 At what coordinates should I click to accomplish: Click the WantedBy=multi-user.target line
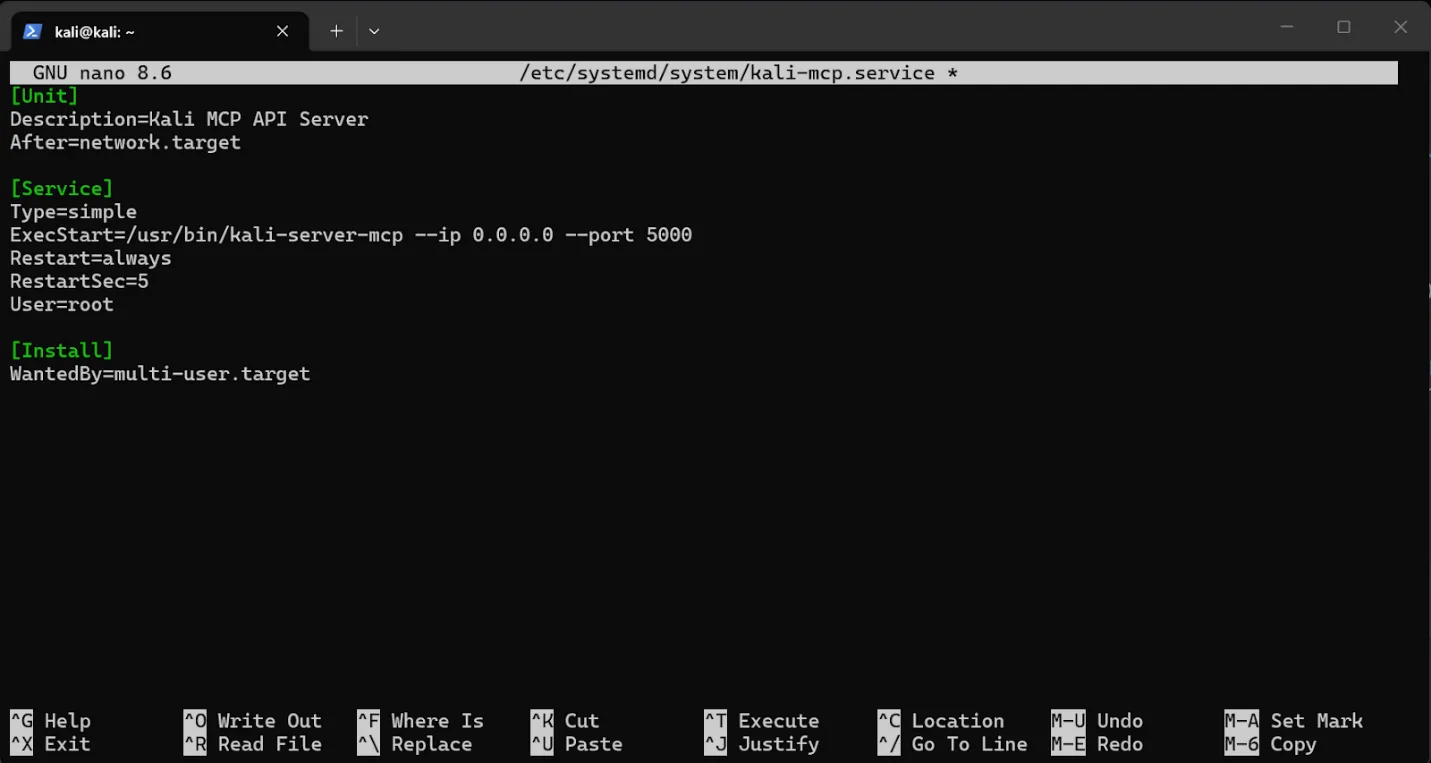pos(160,373)
